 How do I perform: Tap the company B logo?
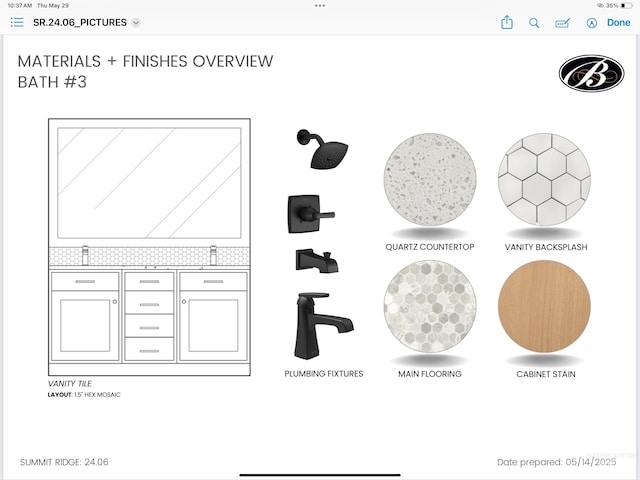591,73
